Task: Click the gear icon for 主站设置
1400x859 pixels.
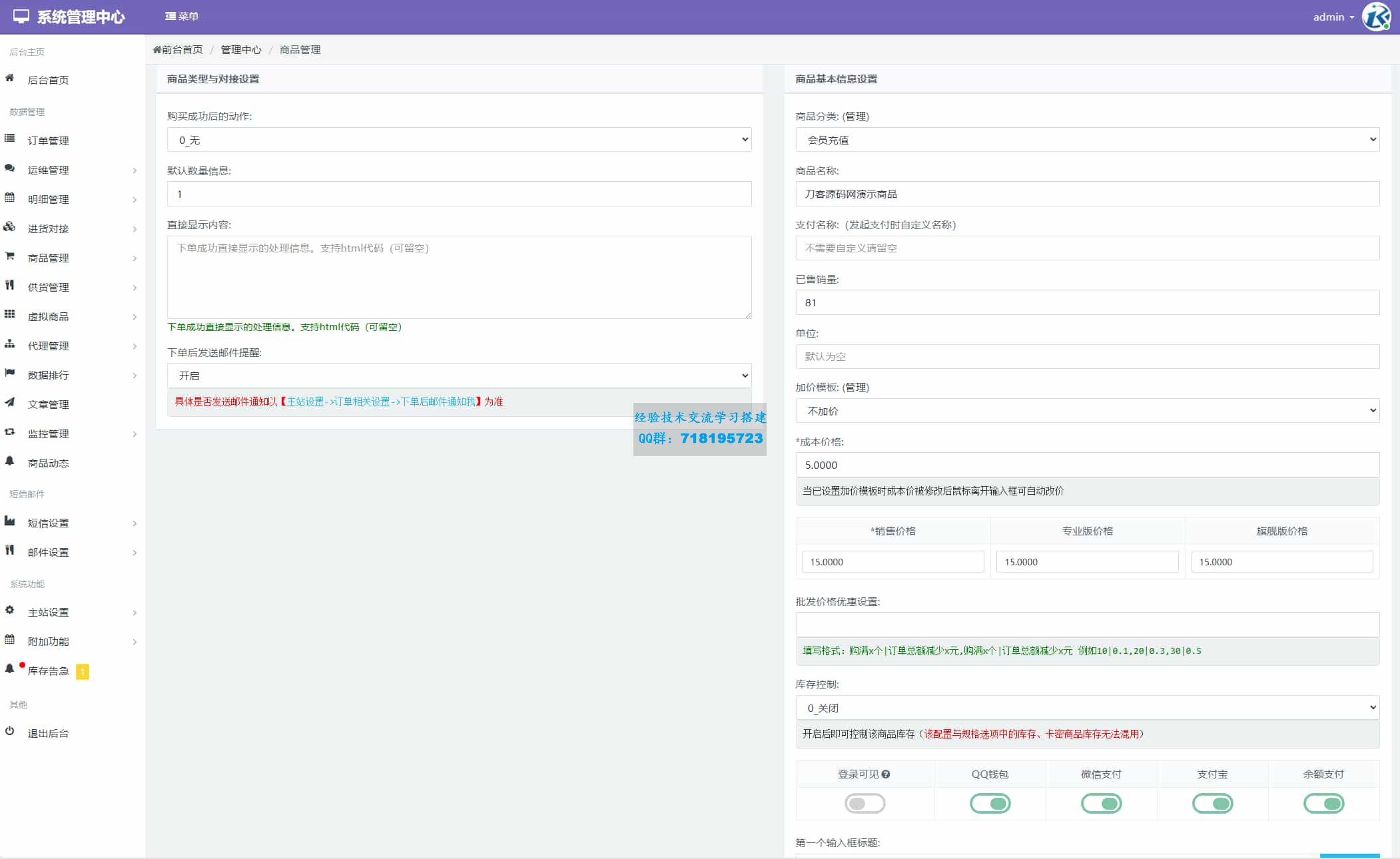Action: 9,610
